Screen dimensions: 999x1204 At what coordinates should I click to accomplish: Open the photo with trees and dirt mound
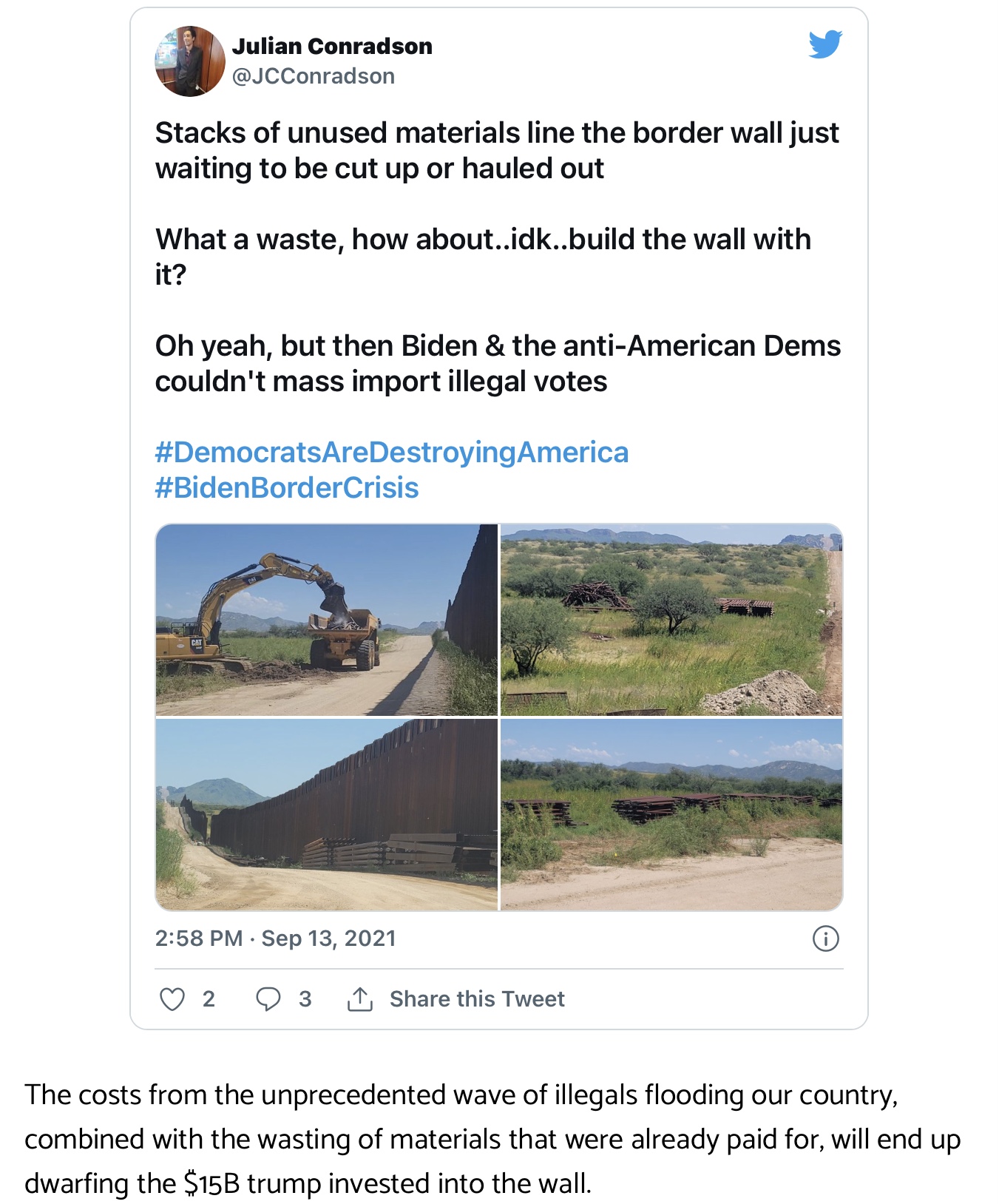[x=671, y=620]
